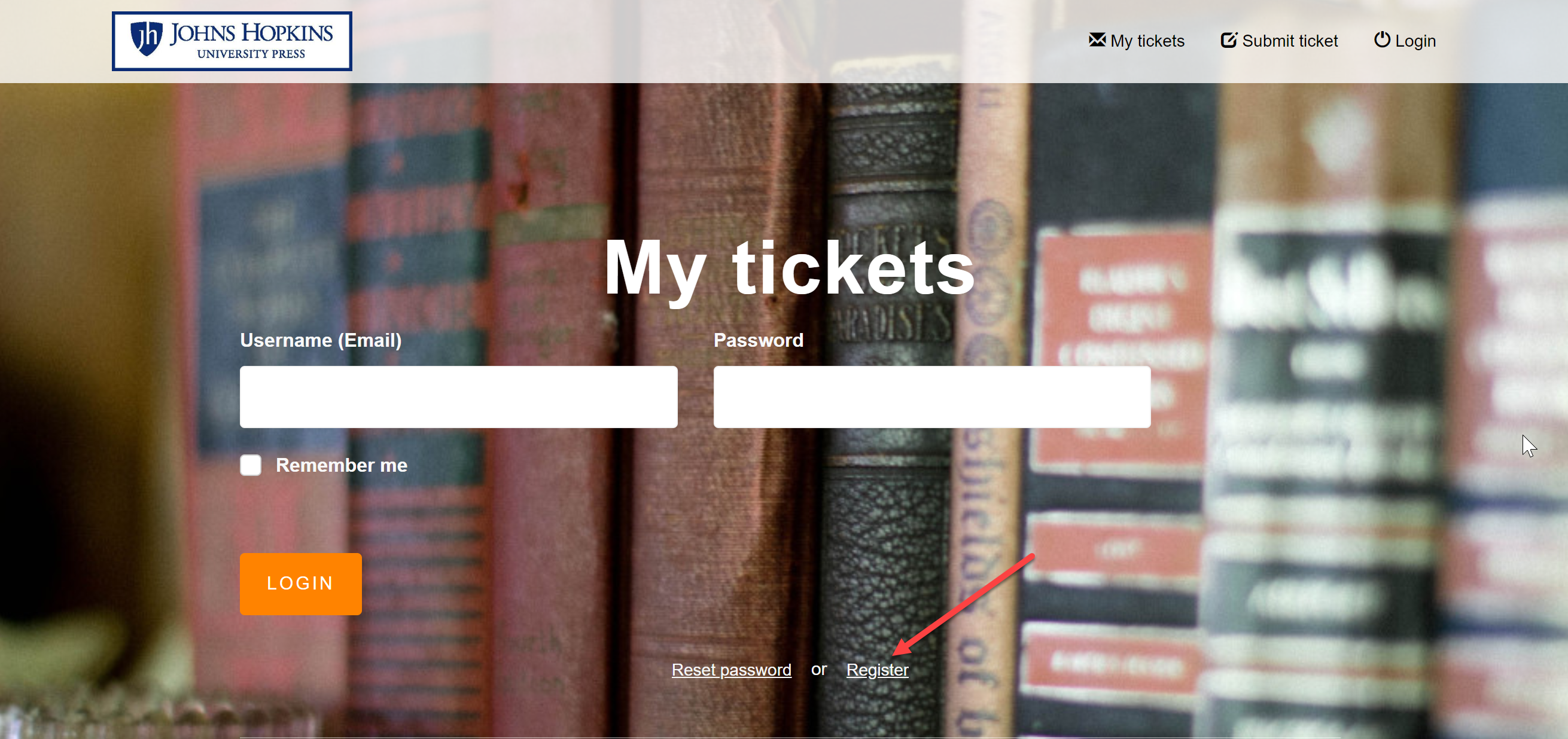
Task: Click the Remember me label text
Action: pos(342,465)
